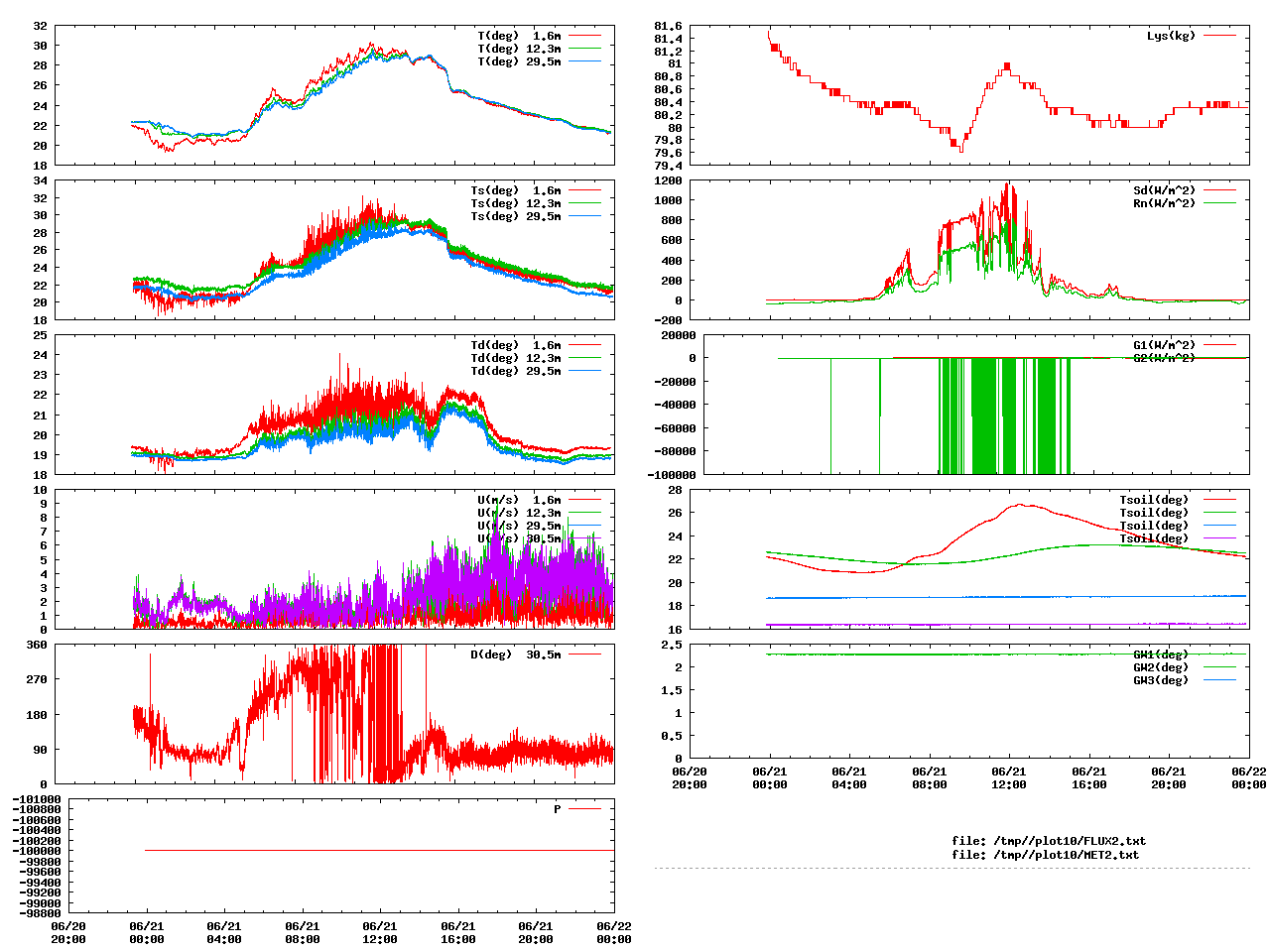Click the green line sample beside Rn(W/m^2)
The image size is (1270, 952).
pyautogui.click(x=1219, y=203)
